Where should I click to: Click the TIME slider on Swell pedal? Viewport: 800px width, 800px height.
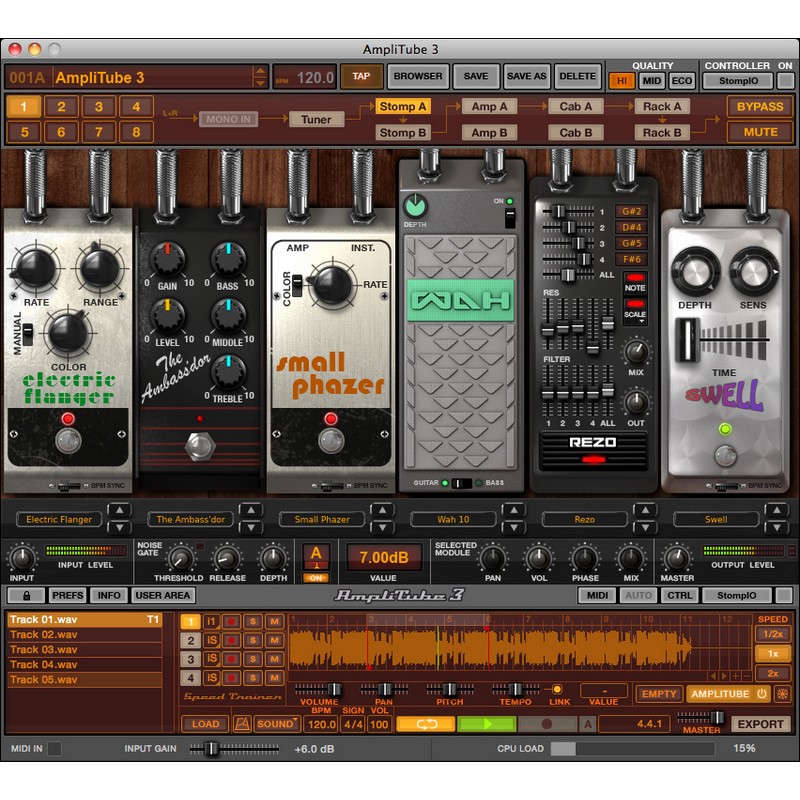(688, 339)
